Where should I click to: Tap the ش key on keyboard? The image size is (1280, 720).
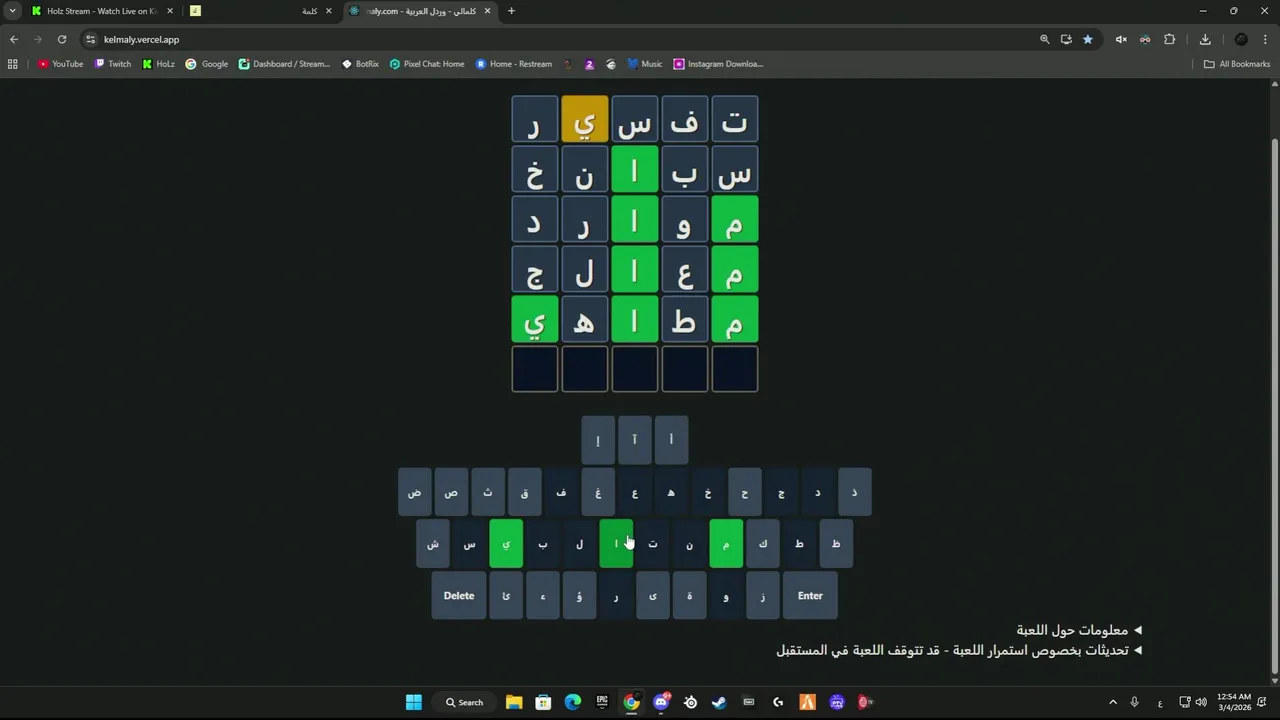[433, 544]
